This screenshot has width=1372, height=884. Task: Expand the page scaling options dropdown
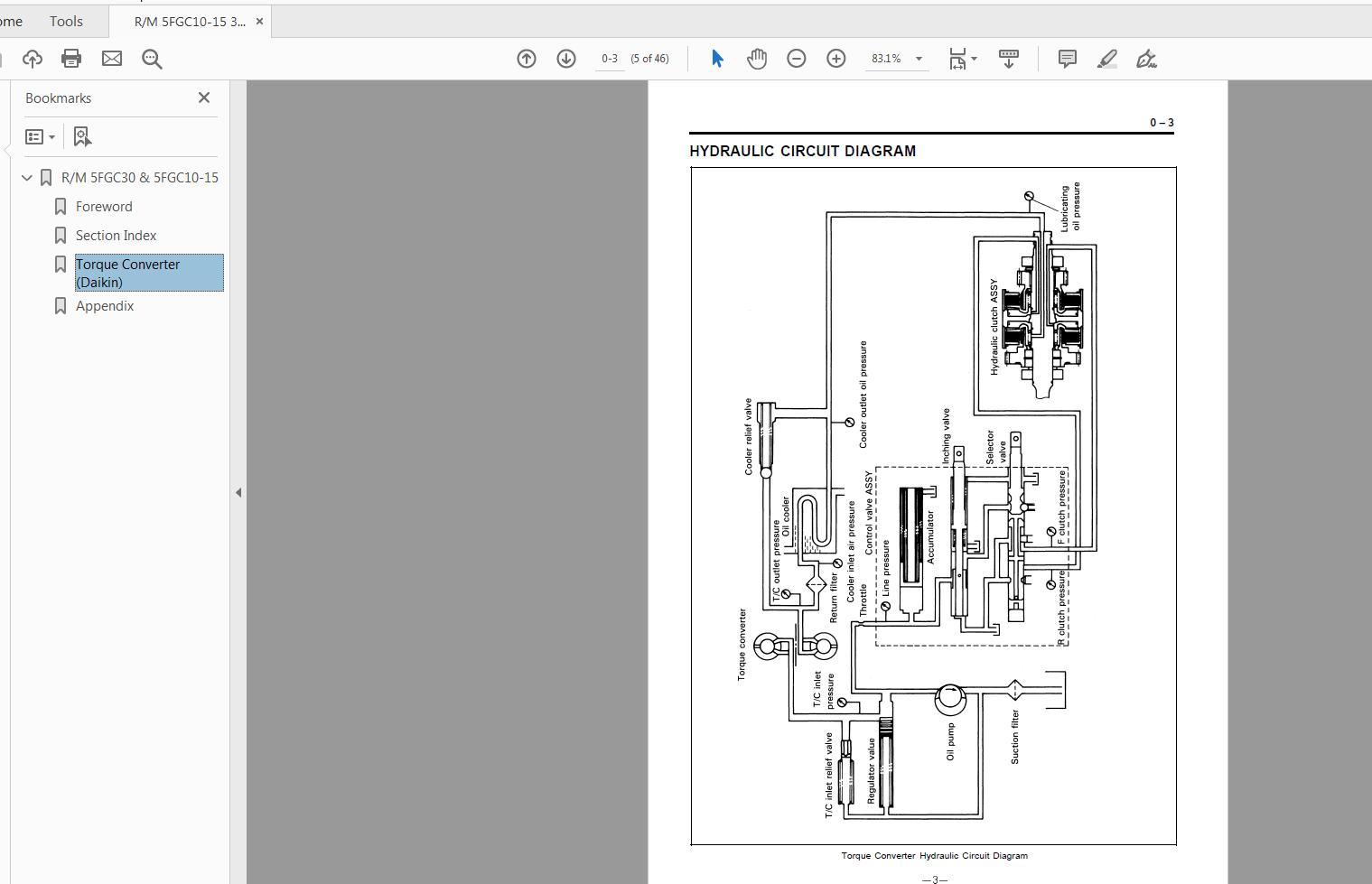pyautogui.click(x=973, y=58)
